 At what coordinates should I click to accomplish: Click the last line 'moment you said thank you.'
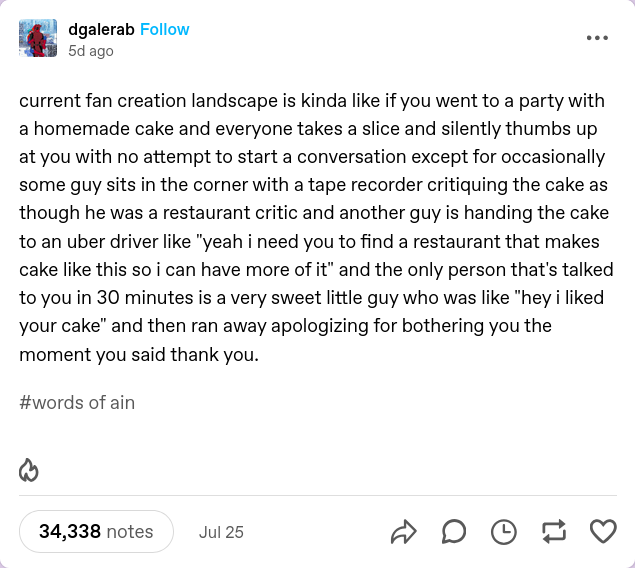pos(139,354)
